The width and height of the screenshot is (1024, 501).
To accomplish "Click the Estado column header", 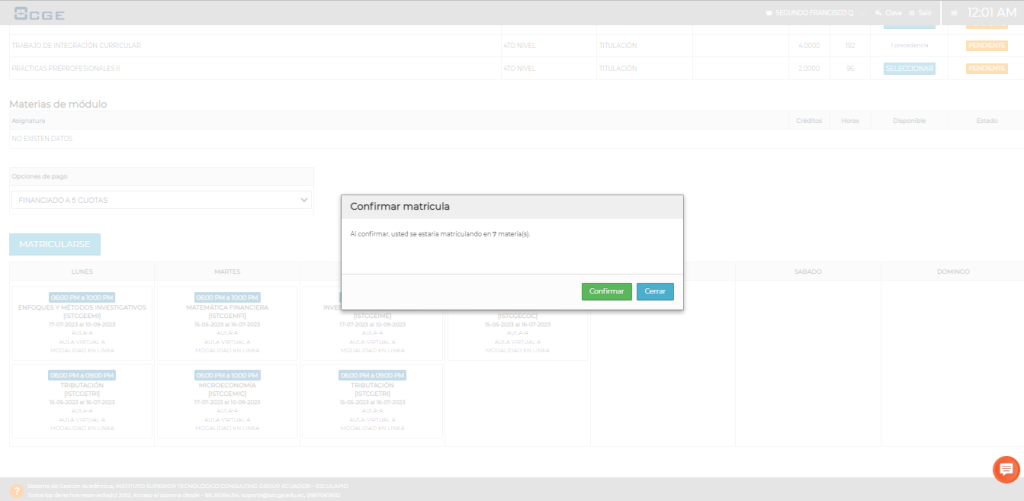I will point(987,121).
